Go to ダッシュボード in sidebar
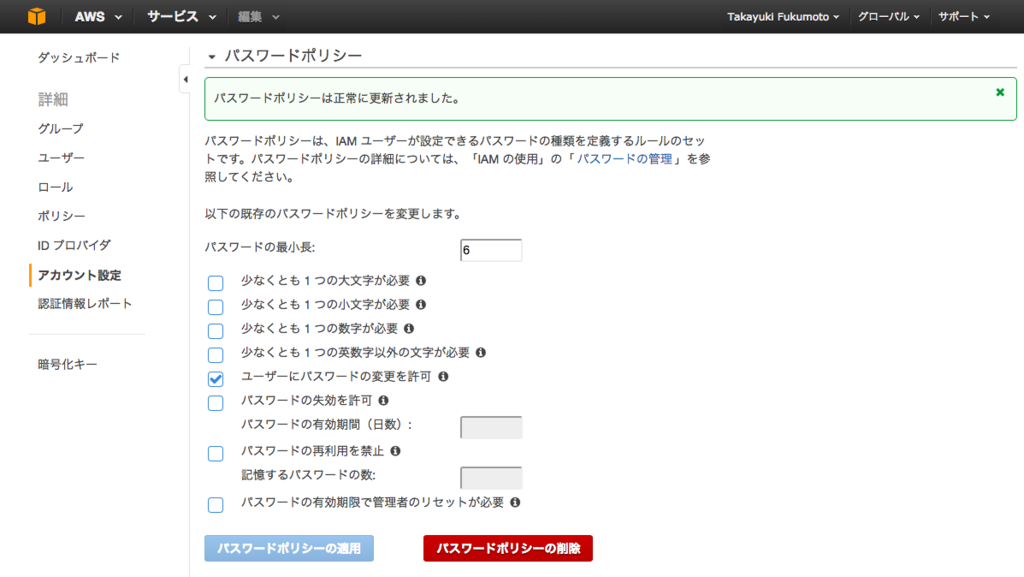The height and width of the screenshot is (577, 1024). (79, 58)
